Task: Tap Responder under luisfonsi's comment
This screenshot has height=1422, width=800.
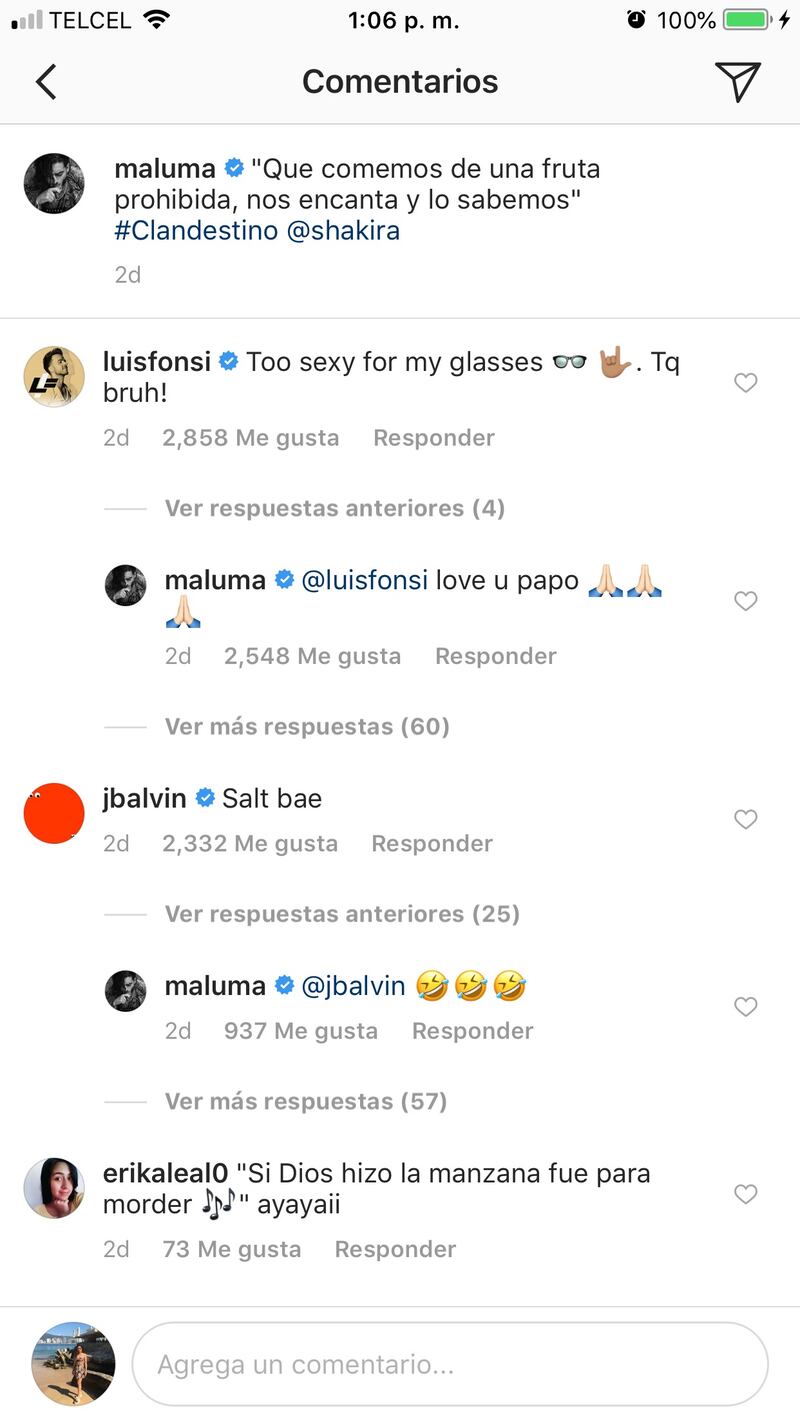Action: coord(434,438)
